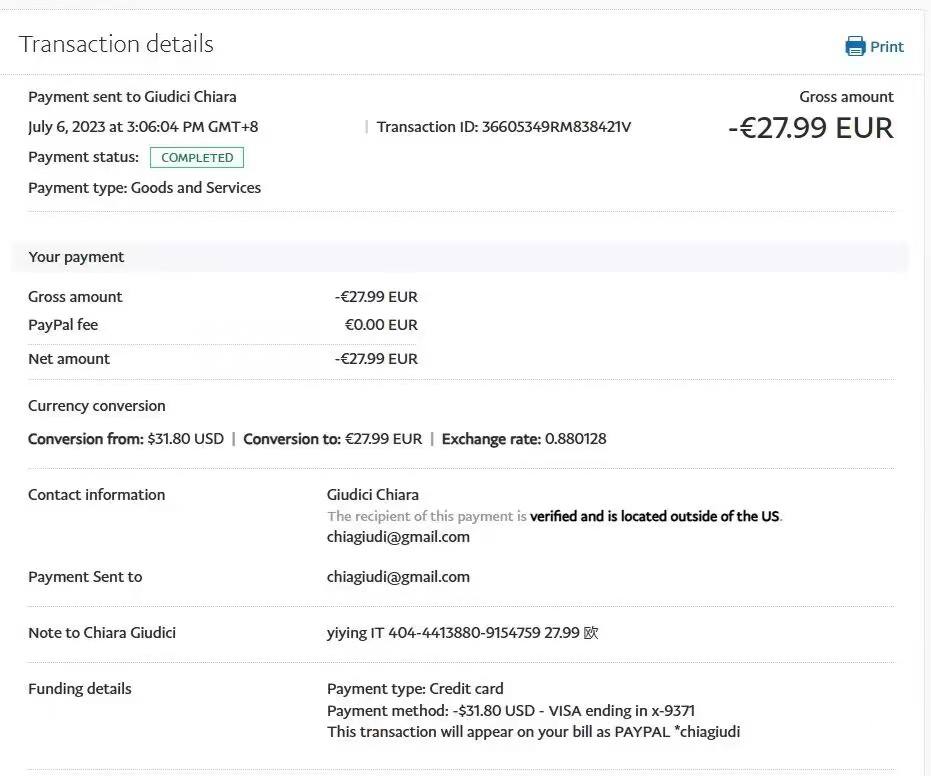Click the Your payment section header
This screenshot has height=776, width=931.
point(76,257)
